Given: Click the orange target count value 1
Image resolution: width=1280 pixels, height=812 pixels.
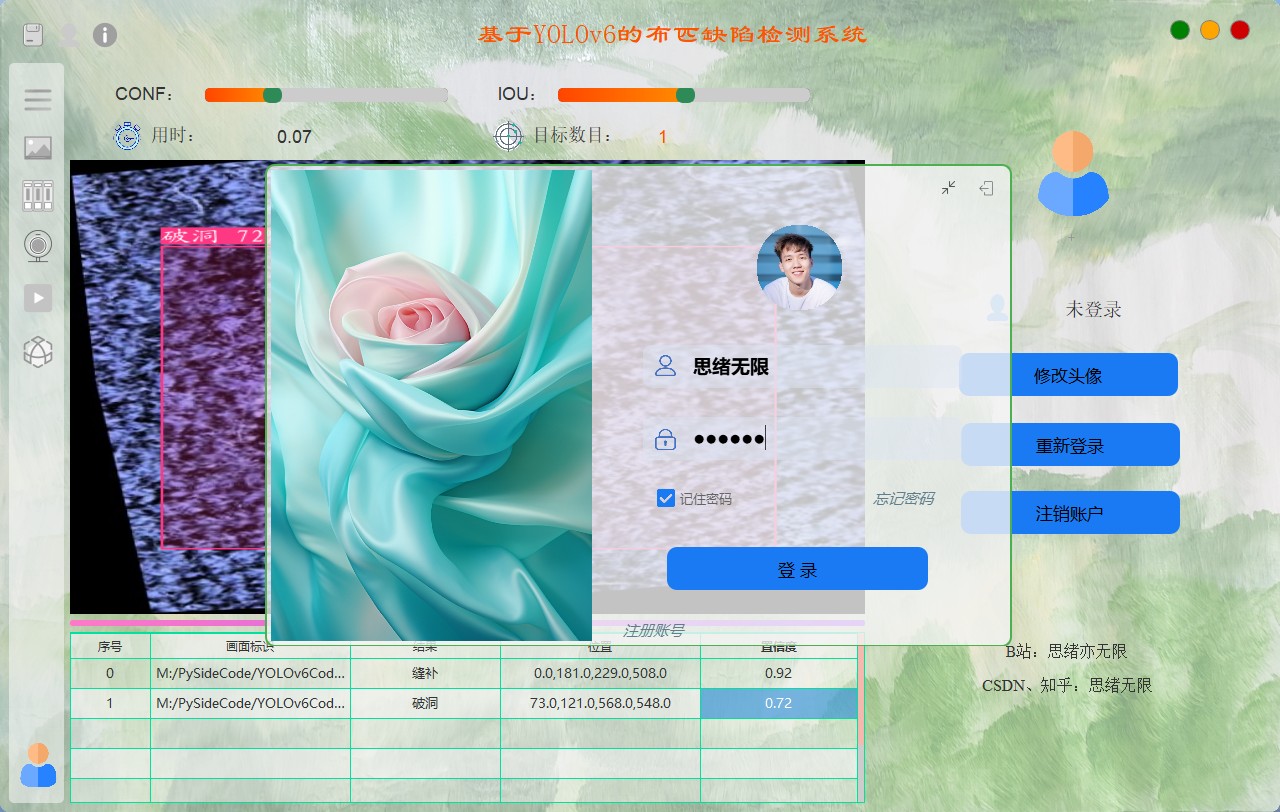Looking at the screenshot, I should [x=662, y=137].
